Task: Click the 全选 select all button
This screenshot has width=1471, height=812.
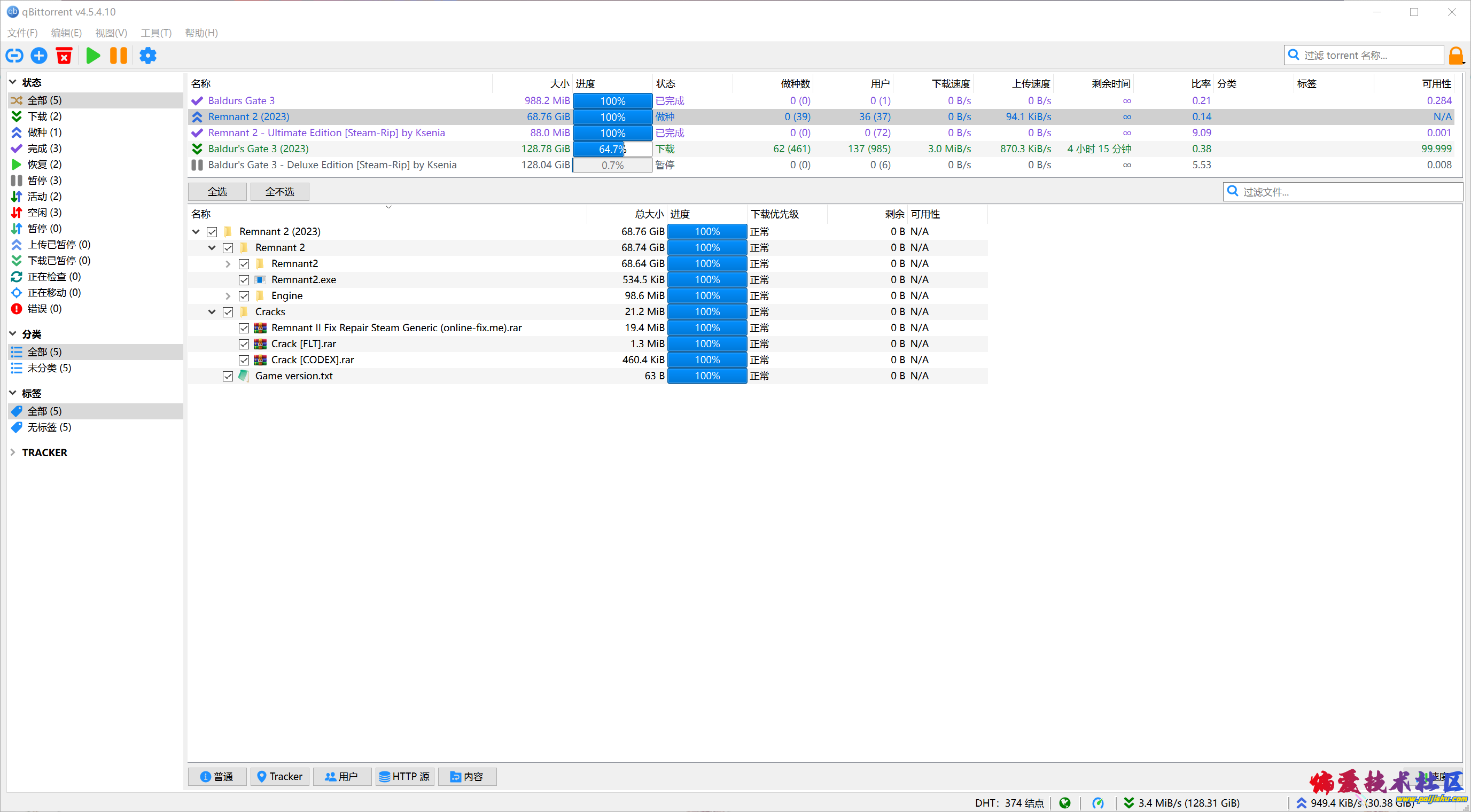Action: [x=217, y=191]
